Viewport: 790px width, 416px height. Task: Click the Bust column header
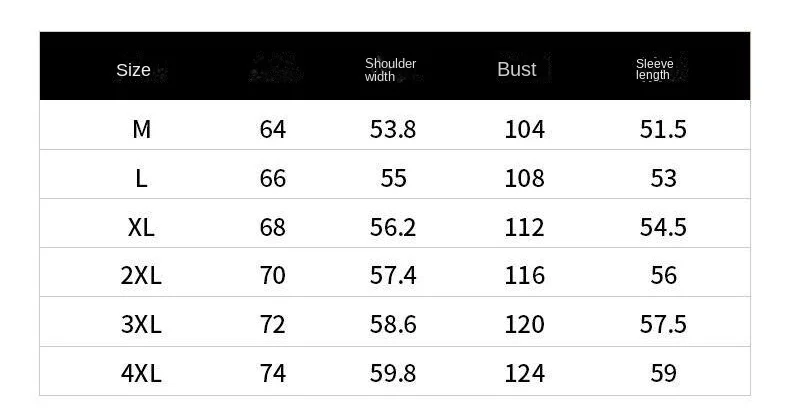(x=517, y=69)
